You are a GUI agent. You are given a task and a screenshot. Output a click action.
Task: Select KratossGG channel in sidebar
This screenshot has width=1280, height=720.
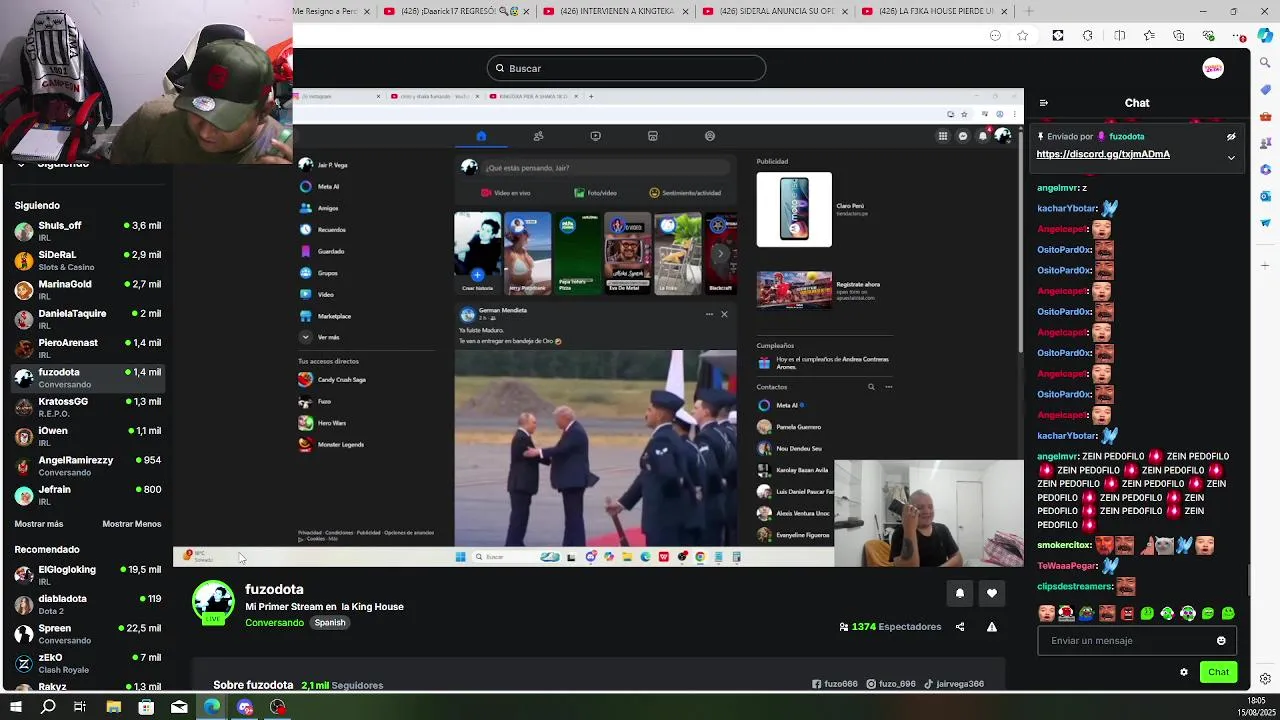tap(88, 407)
